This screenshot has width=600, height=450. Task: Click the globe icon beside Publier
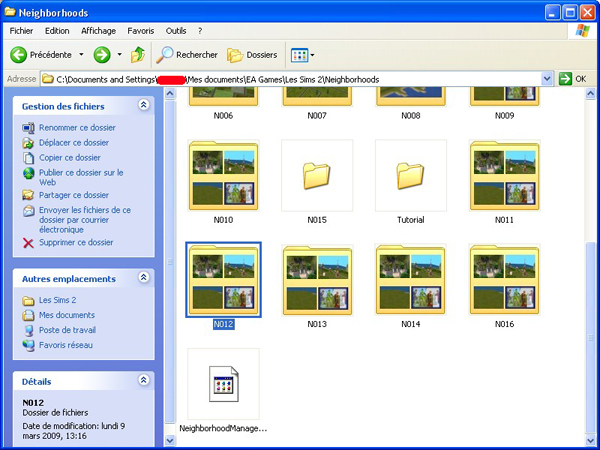[28, 173]
